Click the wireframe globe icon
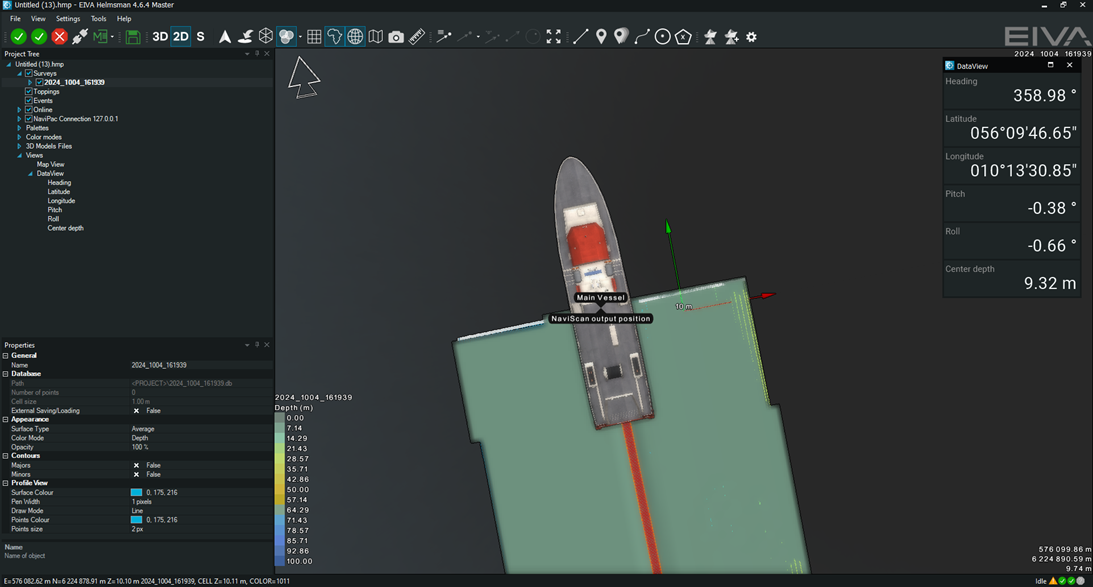The width and height of the screenshot is (1093, 587). click(355, 36)
